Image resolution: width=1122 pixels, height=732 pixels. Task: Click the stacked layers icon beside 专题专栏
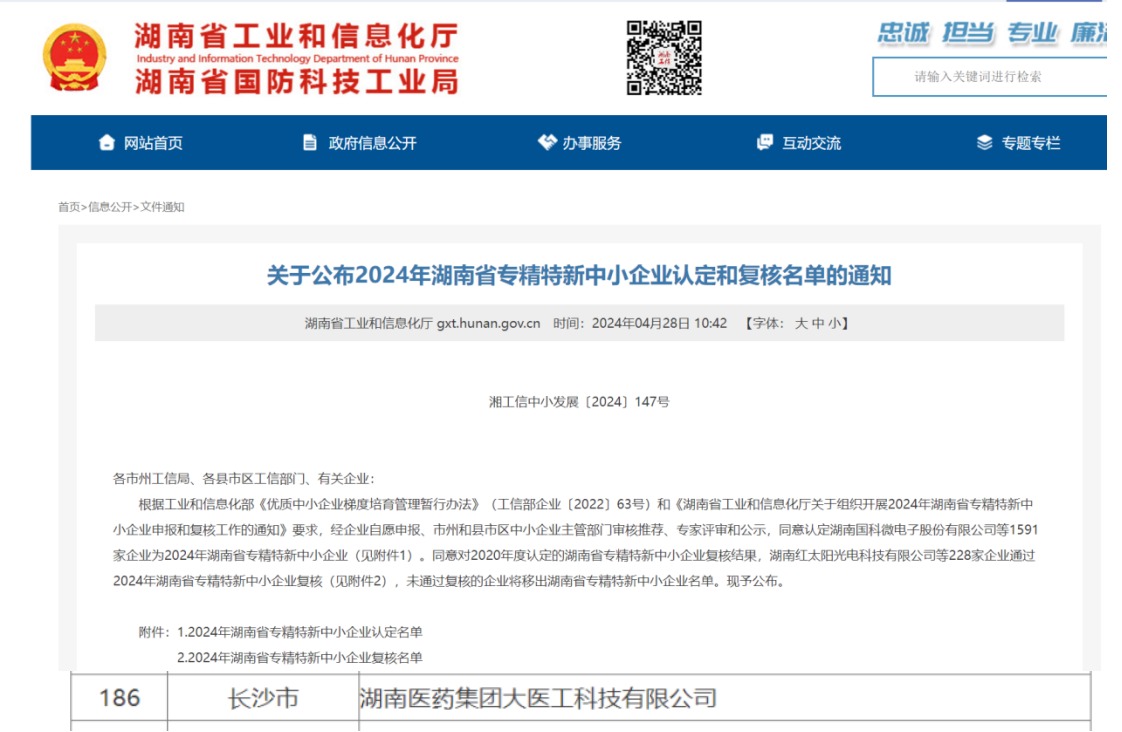click(984, 143)
